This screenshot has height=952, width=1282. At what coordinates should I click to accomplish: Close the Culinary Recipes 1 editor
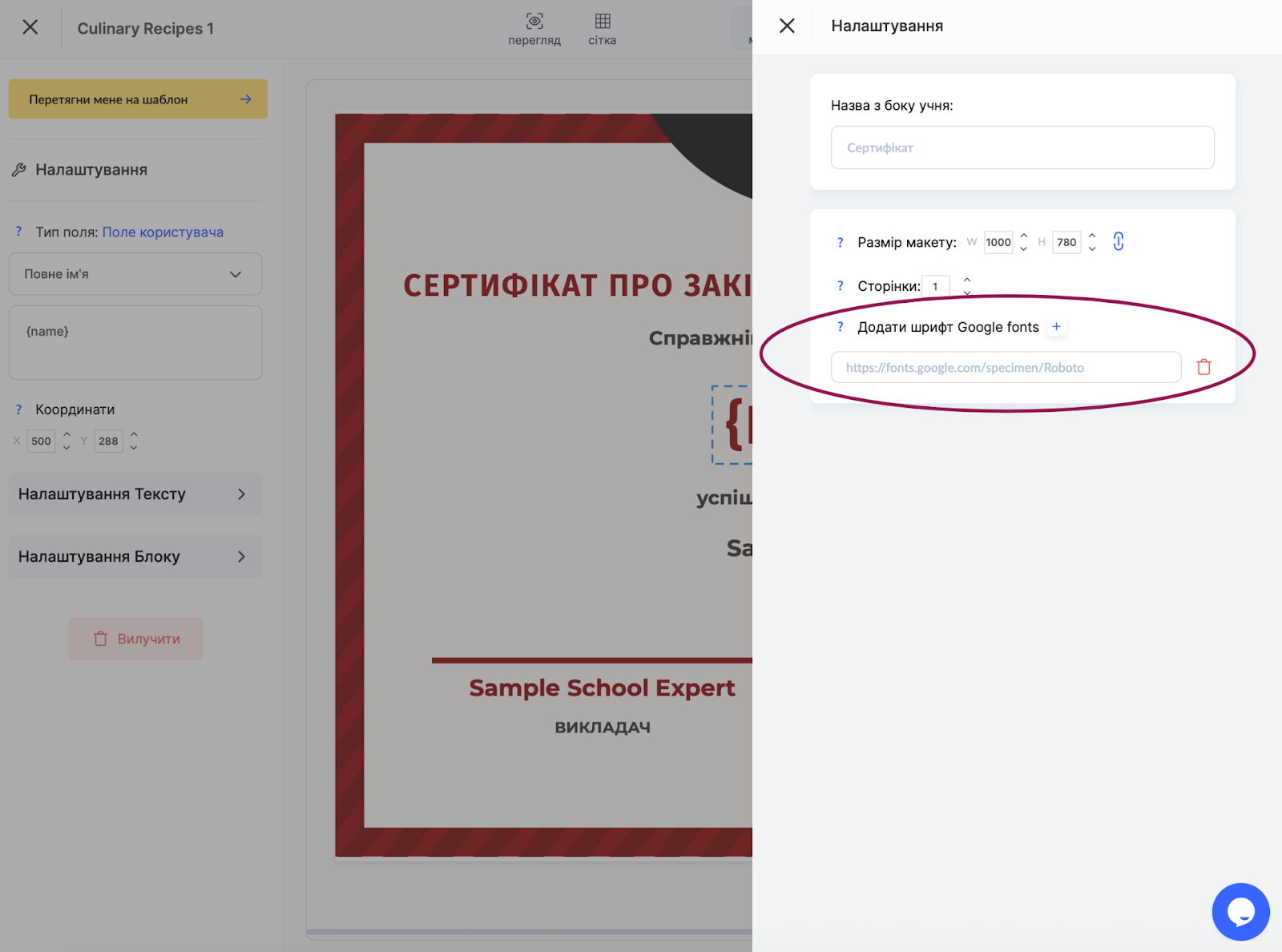[x=30, y=27]
